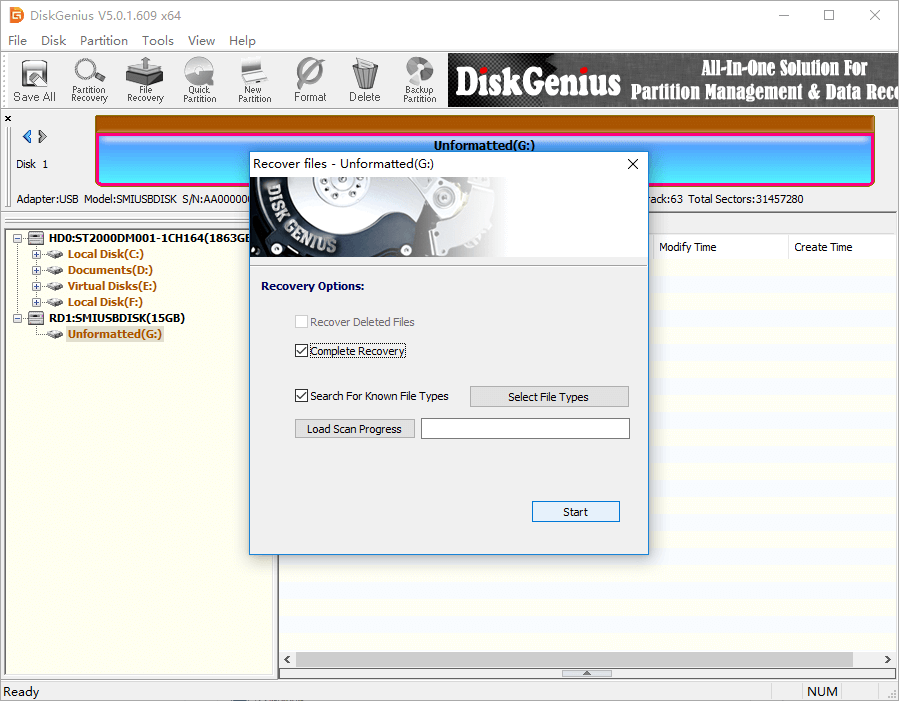Viewport: 899px width, 701px height.
Task: Open the File menu
Action: coord(17,41)
